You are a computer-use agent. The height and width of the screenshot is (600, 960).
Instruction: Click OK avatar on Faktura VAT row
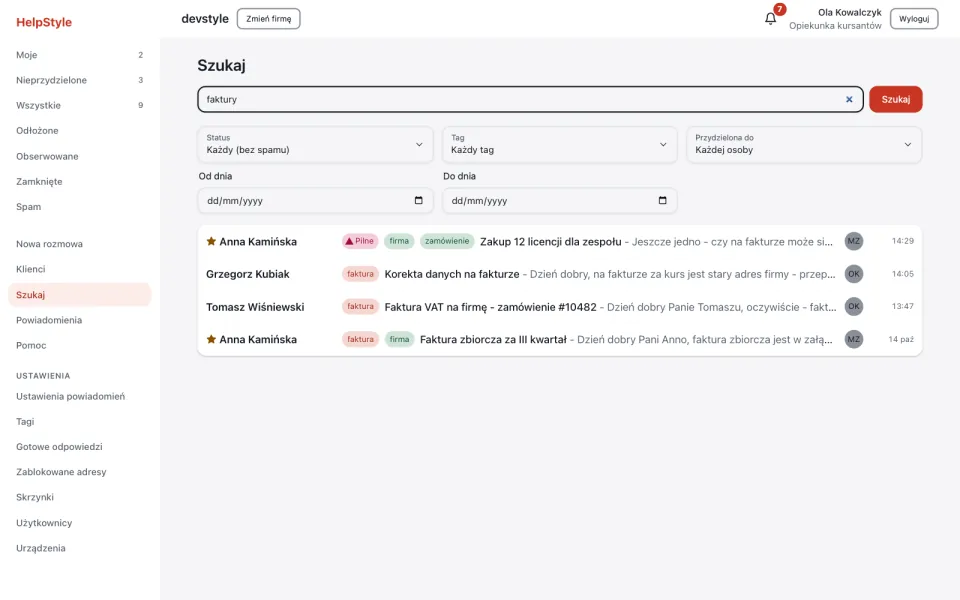[853, 306]
